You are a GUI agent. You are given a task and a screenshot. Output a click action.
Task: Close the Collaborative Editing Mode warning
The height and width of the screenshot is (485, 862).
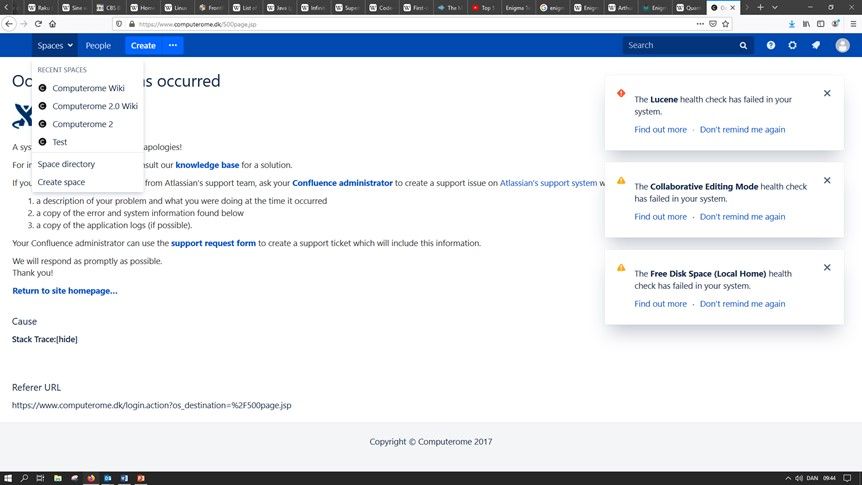point(827,180)
